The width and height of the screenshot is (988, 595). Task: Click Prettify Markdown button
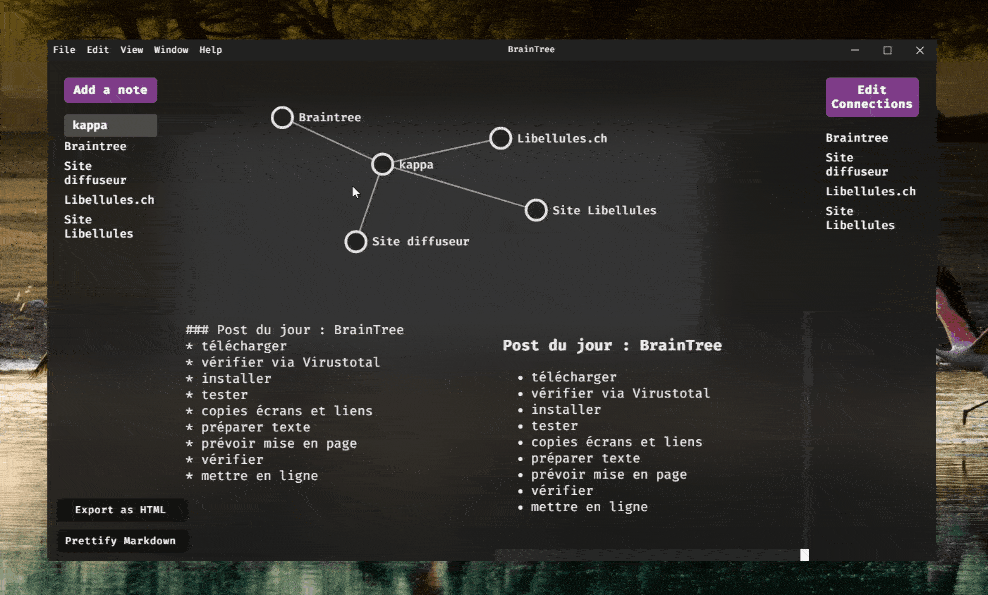click(120, 541)
